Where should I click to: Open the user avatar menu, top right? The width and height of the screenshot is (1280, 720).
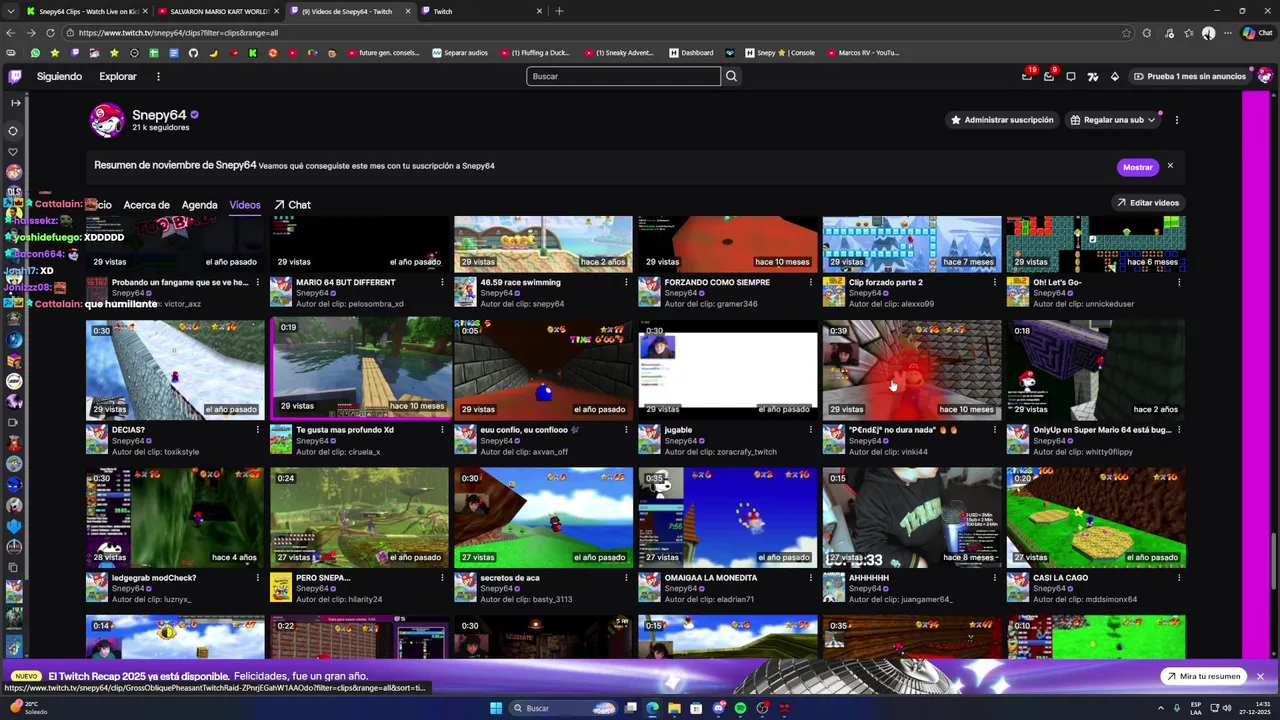click(x=1265, y=76)
